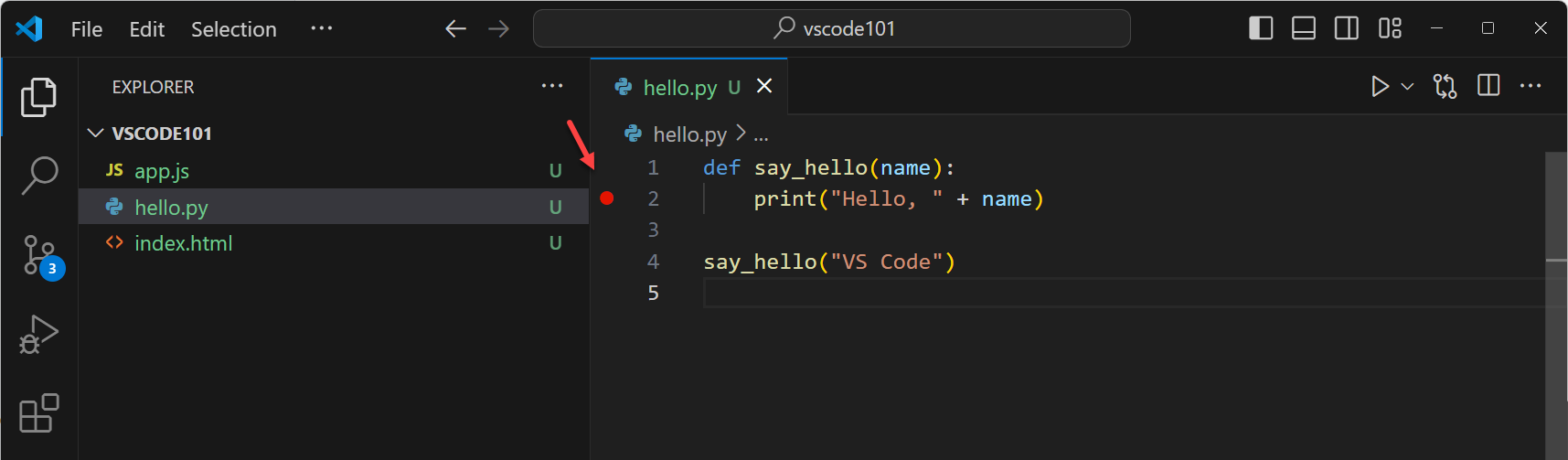Open changes compare icon in editor toolbar
Image resolution: width=1568 pixels, height=460 pixels.
(x=1445, y=87)
